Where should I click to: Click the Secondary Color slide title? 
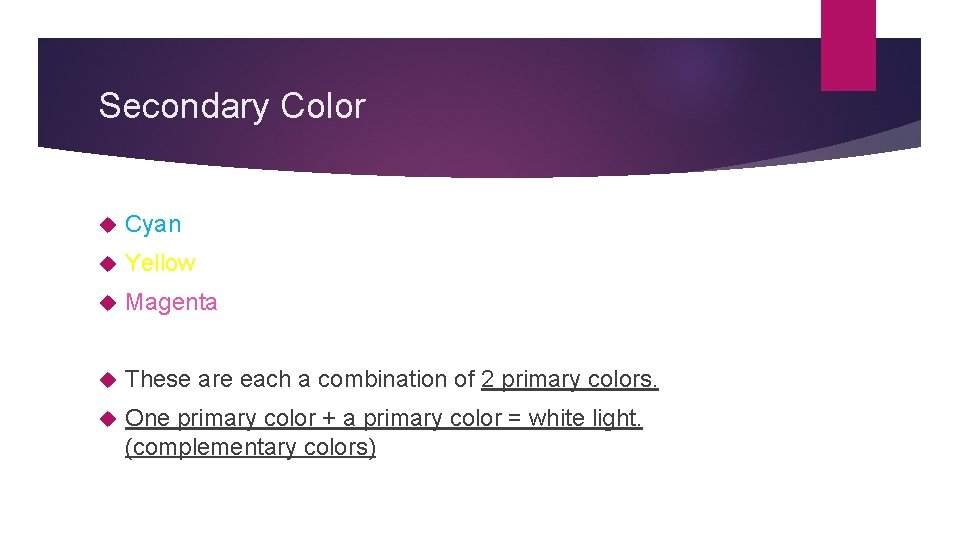[232, 107]
